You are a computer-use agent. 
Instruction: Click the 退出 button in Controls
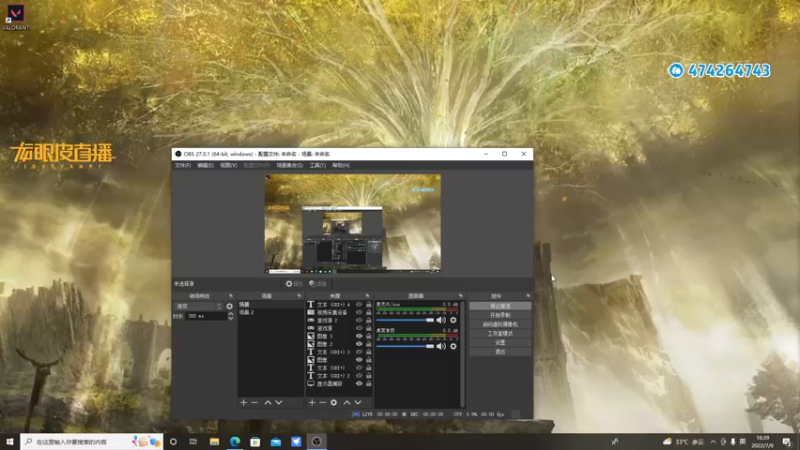[500, 352]
